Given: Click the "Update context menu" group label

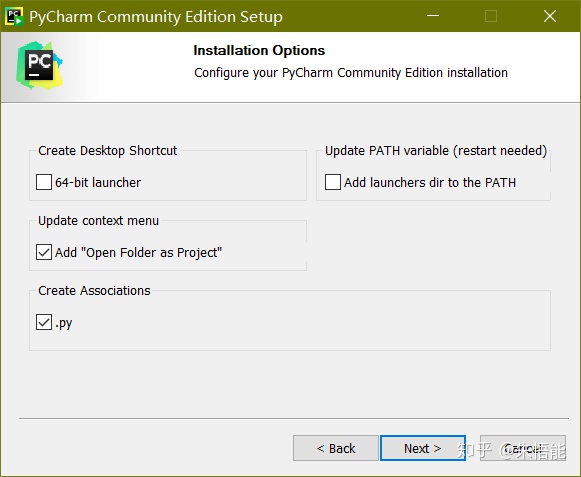Looking at the screenshot, I should (x=99, y=221).
